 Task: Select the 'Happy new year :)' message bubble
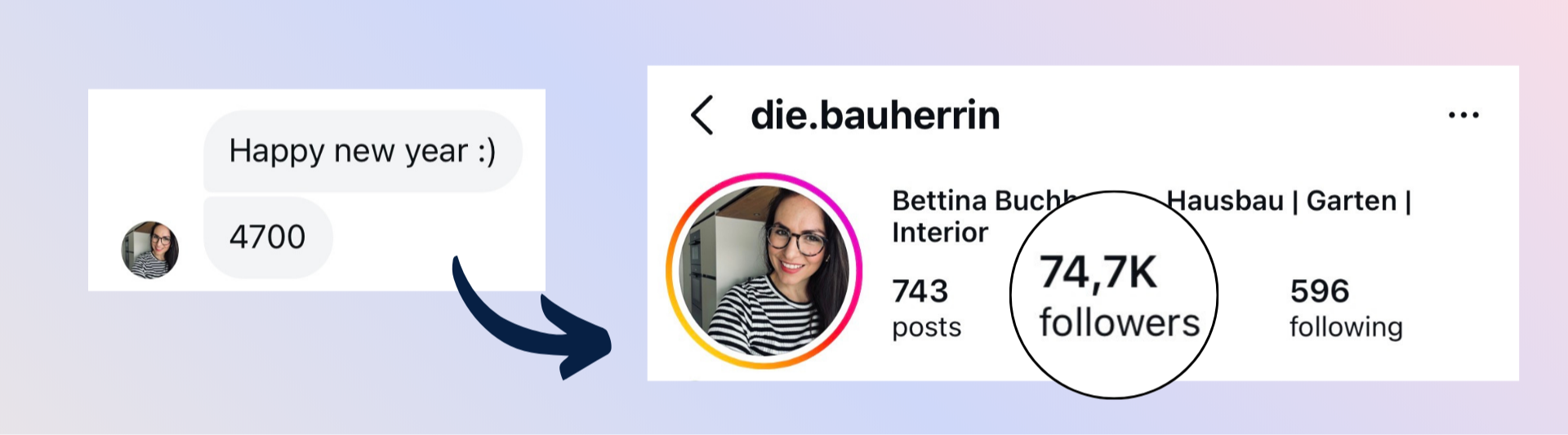click(x=363, y=151)
